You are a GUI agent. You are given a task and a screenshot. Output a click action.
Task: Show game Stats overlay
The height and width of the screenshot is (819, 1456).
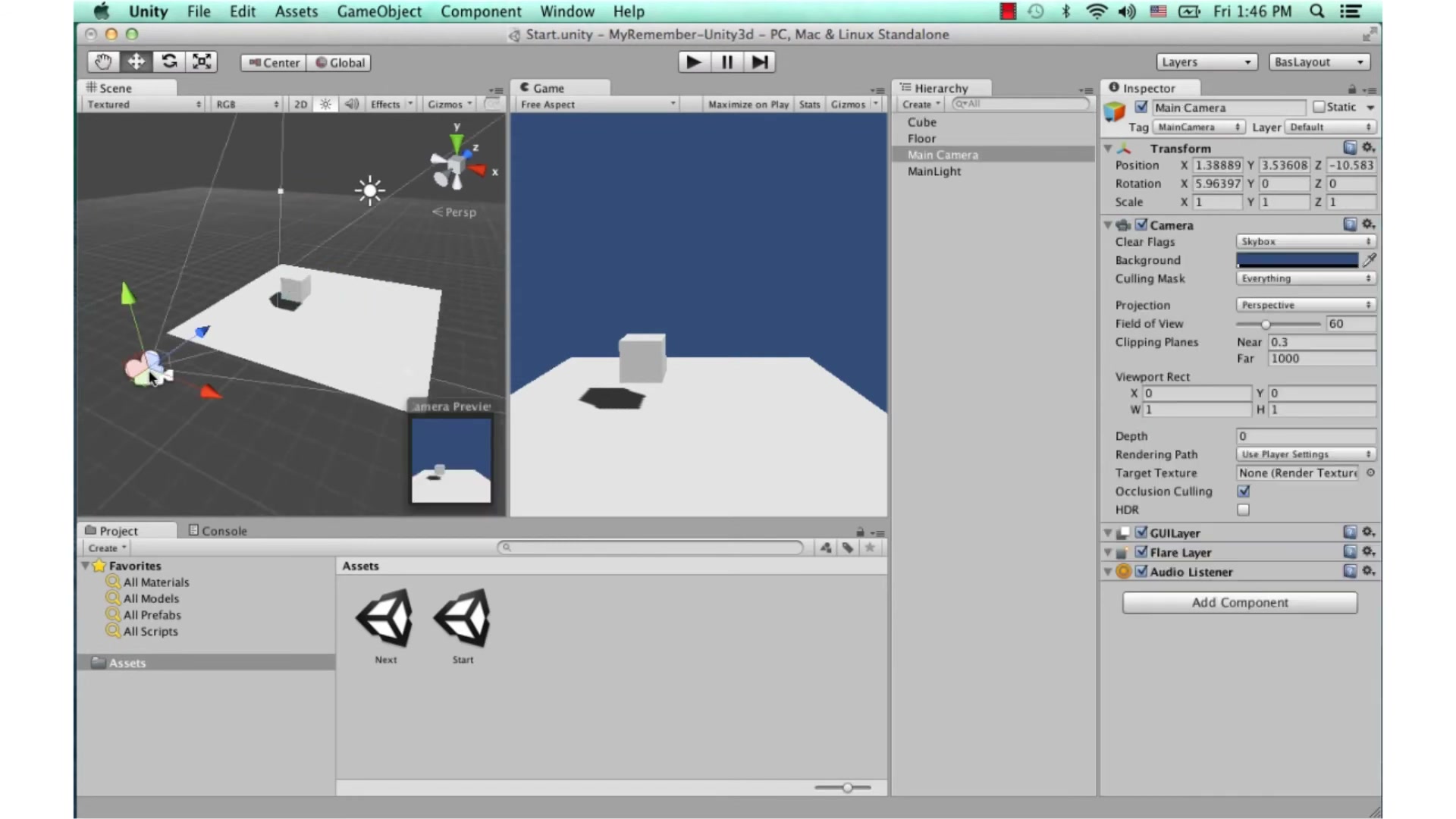click(x=809, y=105)
